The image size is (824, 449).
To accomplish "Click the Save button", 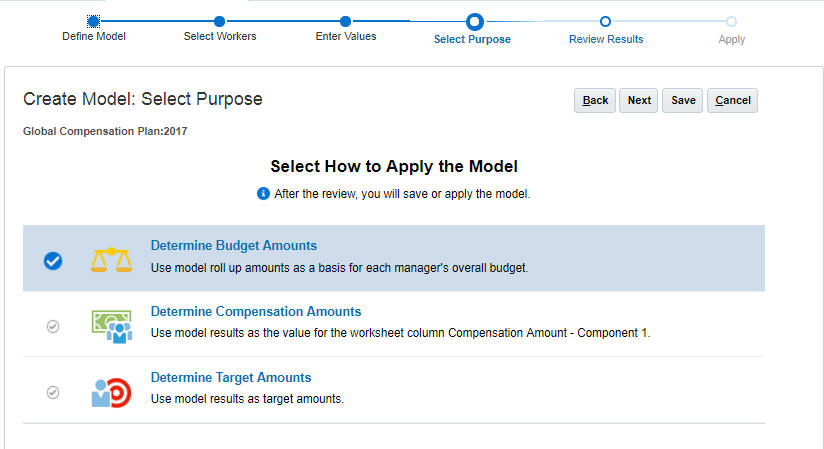I will (683, 100).
